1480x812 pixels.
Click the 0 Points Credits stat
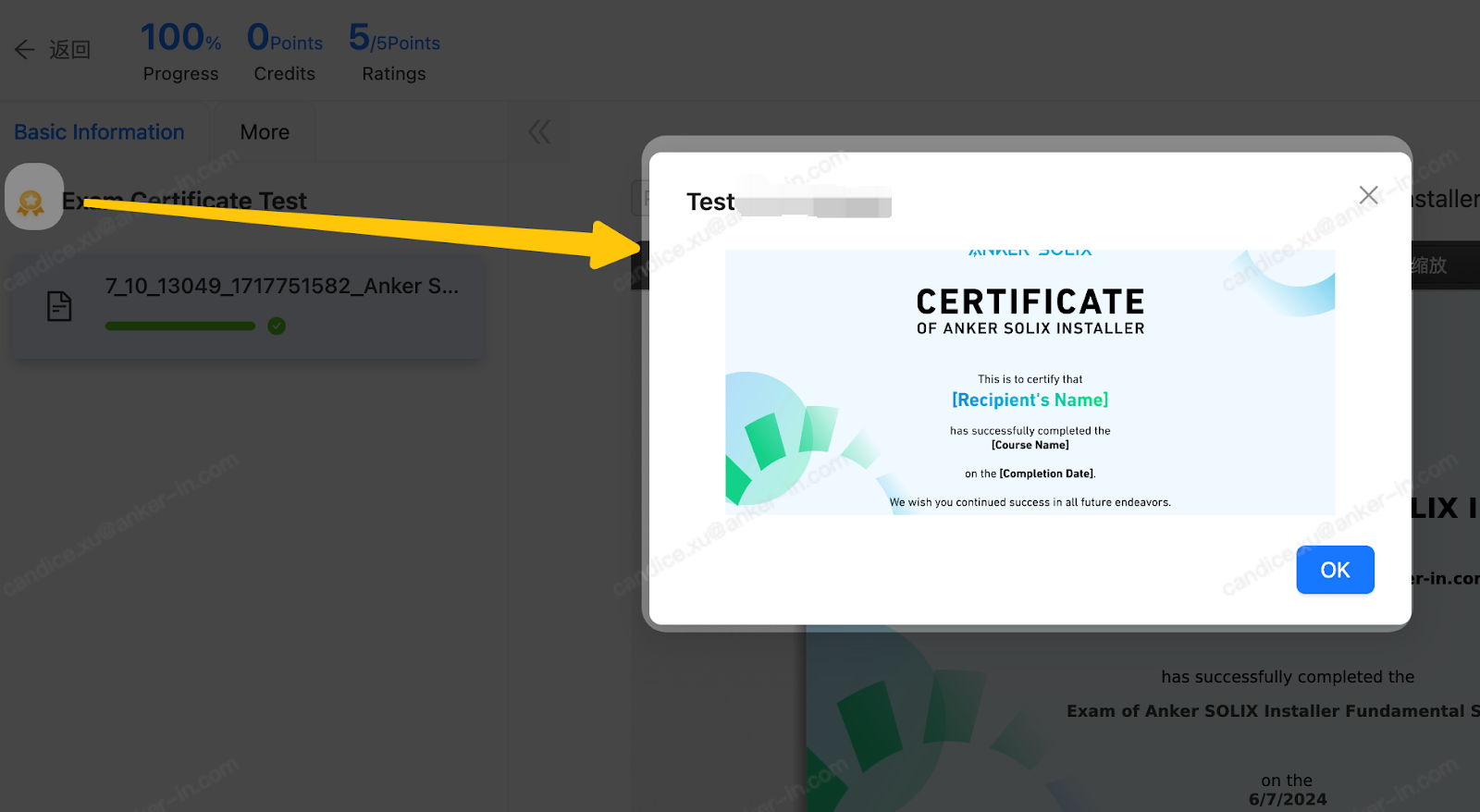285,53
